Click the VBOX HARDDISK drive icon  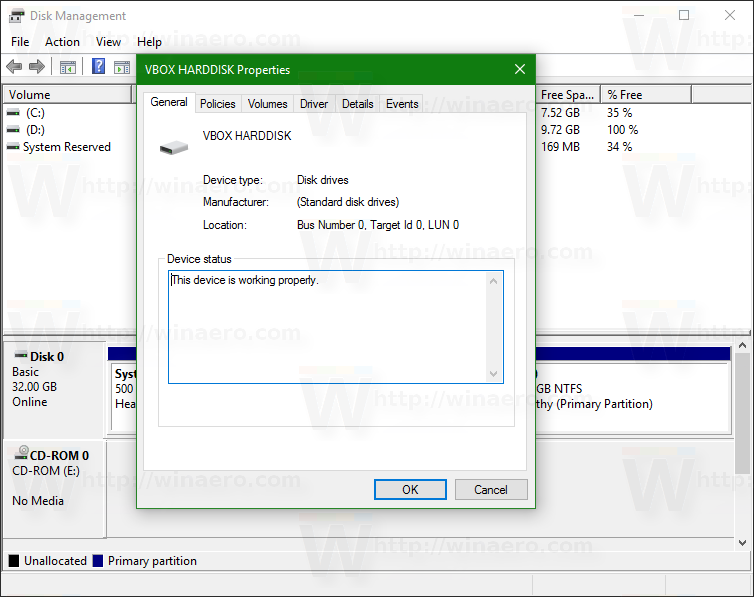tap(174, 147)
